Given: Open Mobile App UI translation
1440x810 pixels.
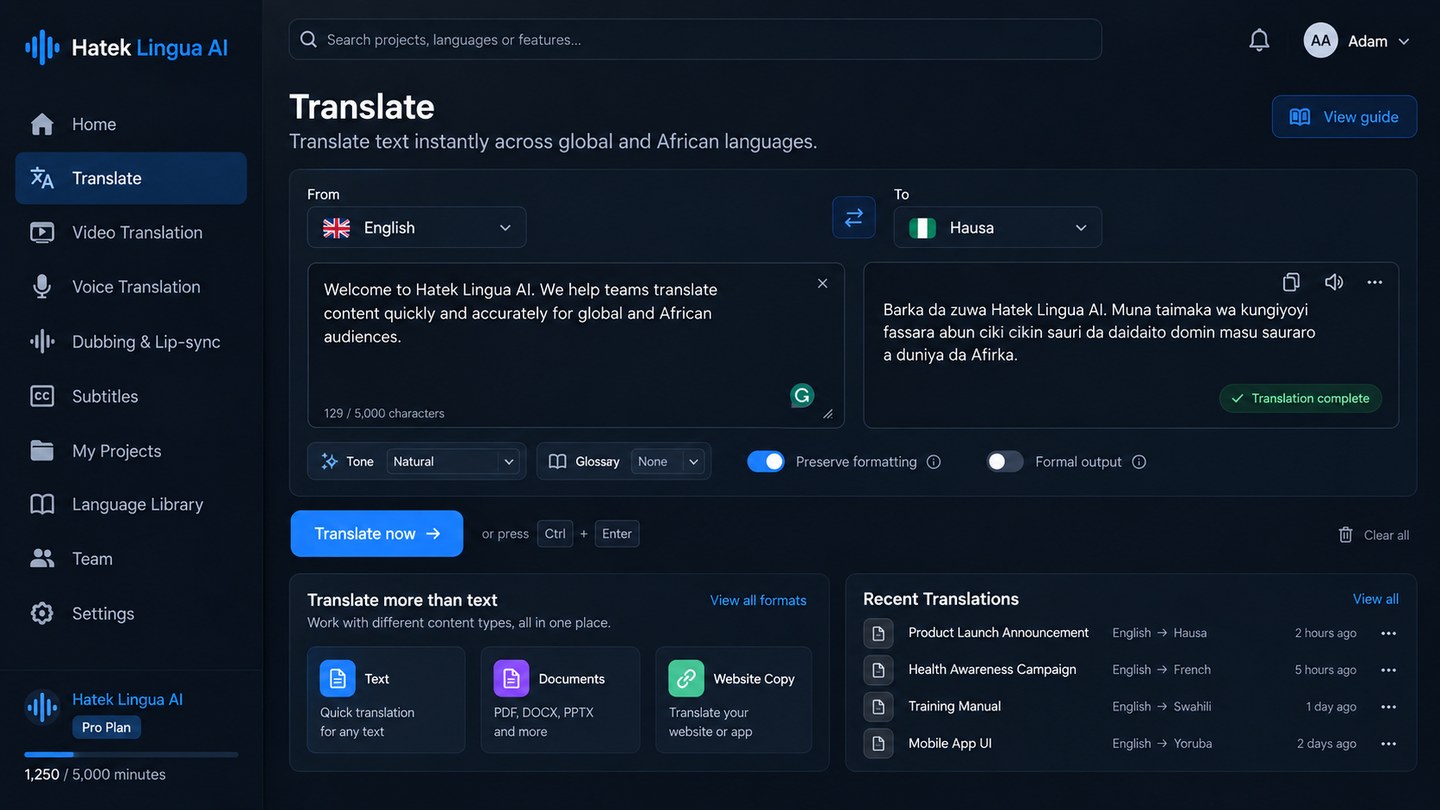Looking at the screenshot, I should point(950,744).
